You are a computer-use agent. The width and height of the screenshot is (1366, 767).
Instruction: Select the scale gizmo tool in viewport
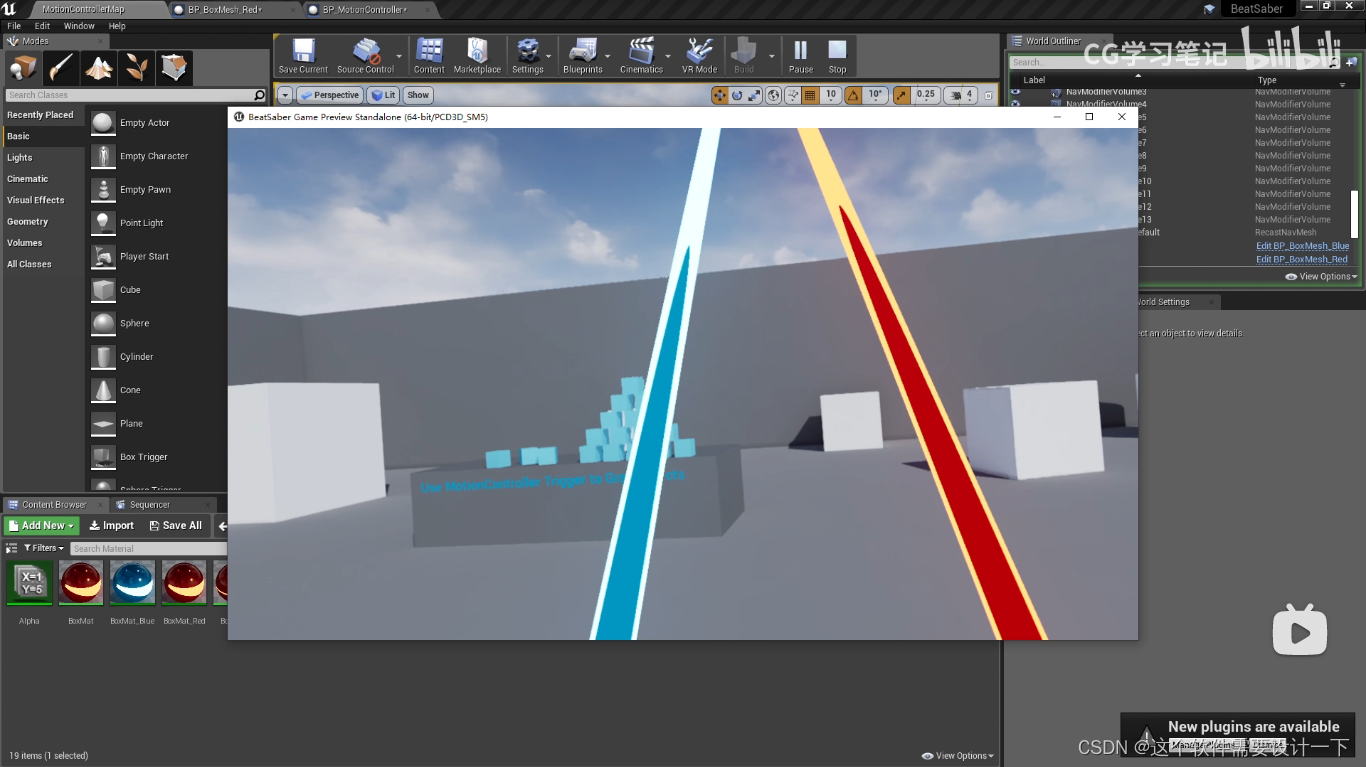755,95
